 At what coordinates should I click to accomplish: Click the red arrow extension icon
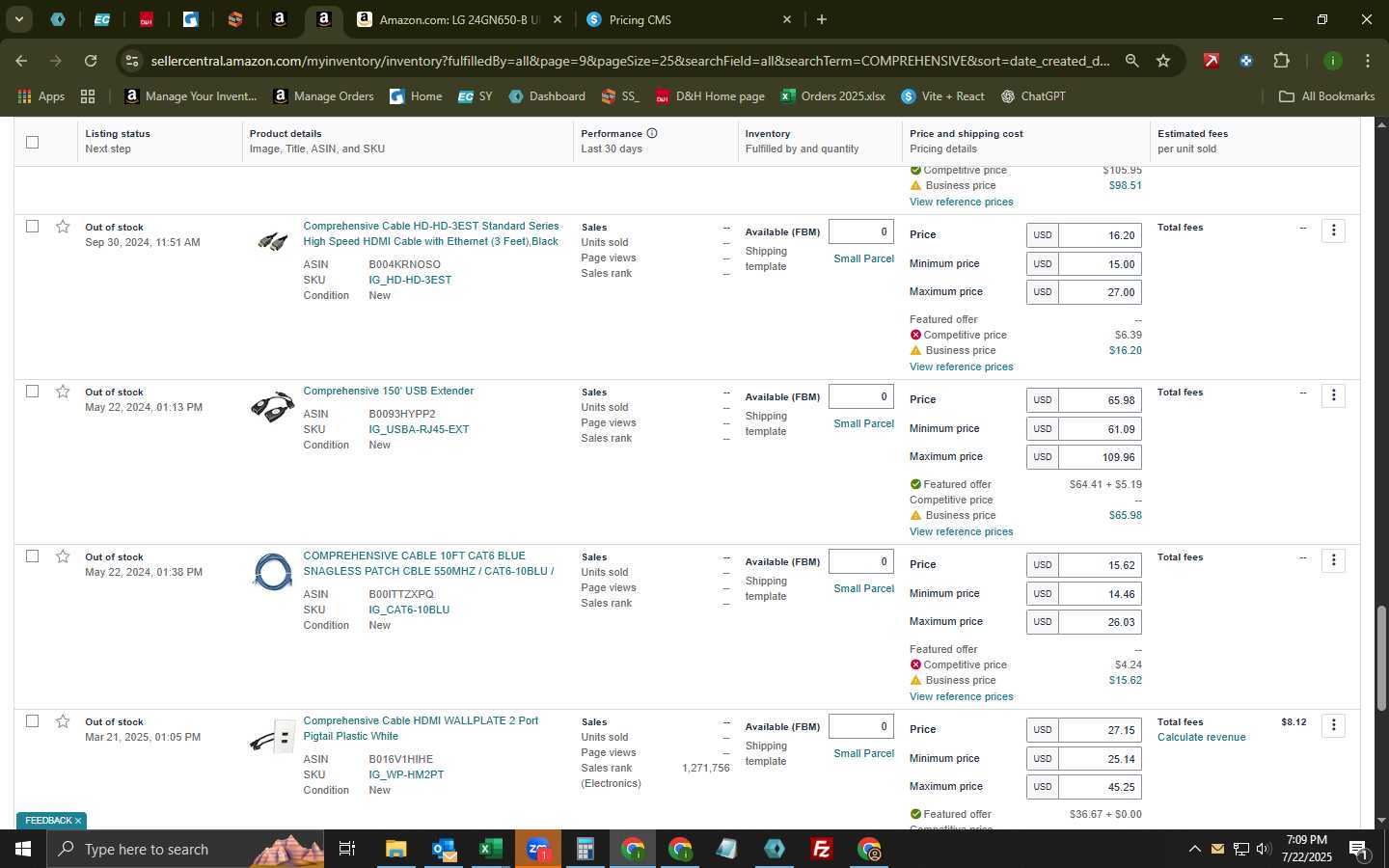(1212, 61)
